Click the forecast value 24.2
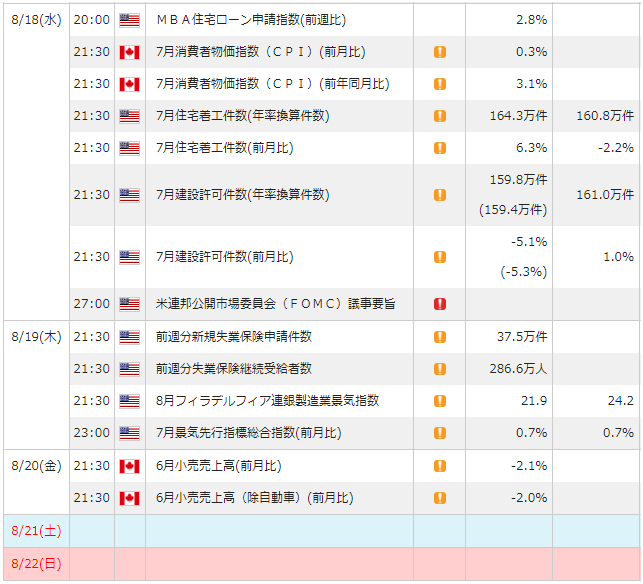643x584 pixels. [x=620, y=401]
